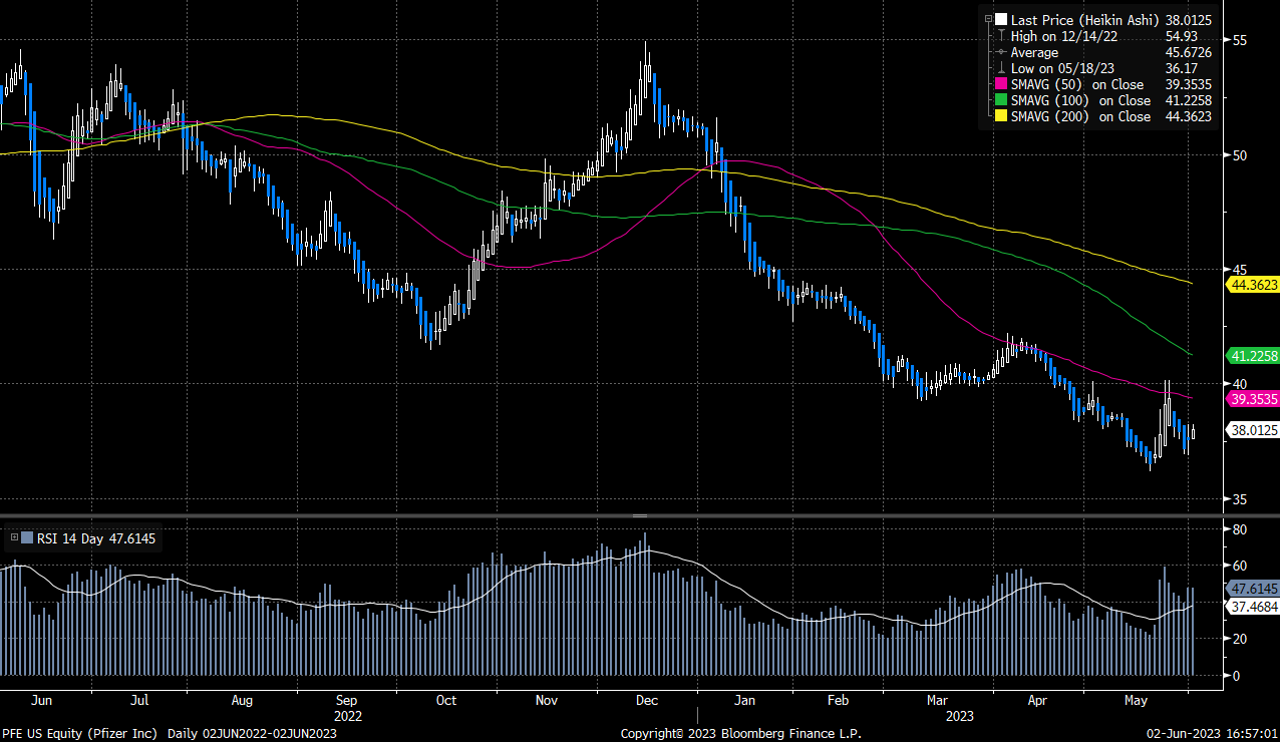This screenshot has width=1280, height=742.
Task: Select the white Last Price (Heikin Ashi) square icon
Action: [x=1000, y=20]
